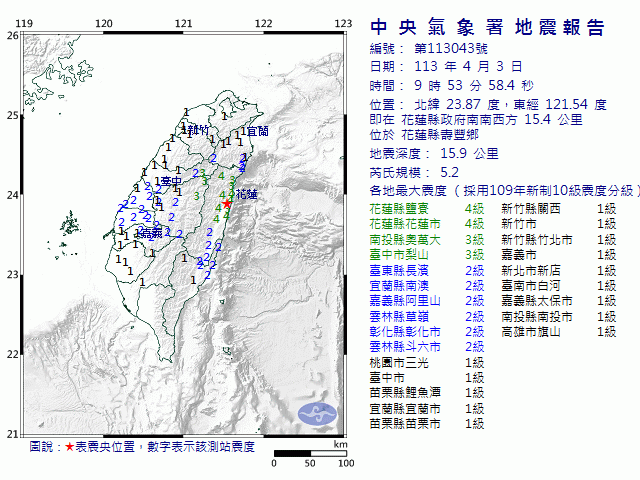This screenshot has height=480, width=640.
Task: Click the longitude label 123 above the map
Action: click(343, 24)
